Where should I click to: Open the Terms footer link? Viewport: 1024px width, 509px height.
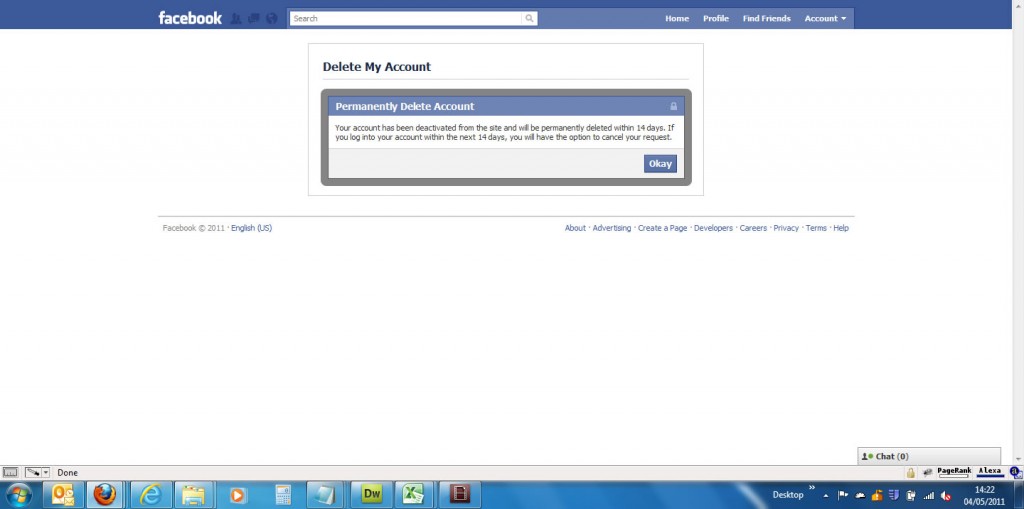(816, 228)
